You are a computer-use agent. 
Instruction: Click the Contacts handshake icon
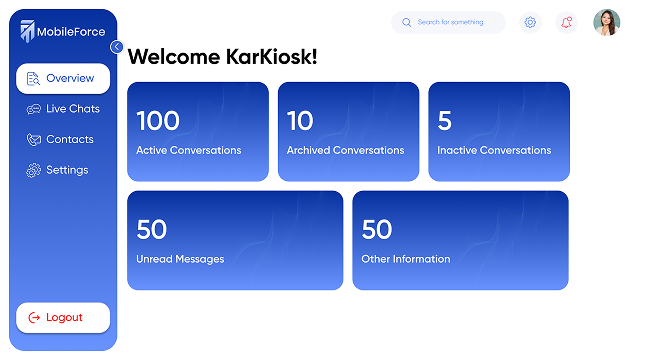click(33, 140)
